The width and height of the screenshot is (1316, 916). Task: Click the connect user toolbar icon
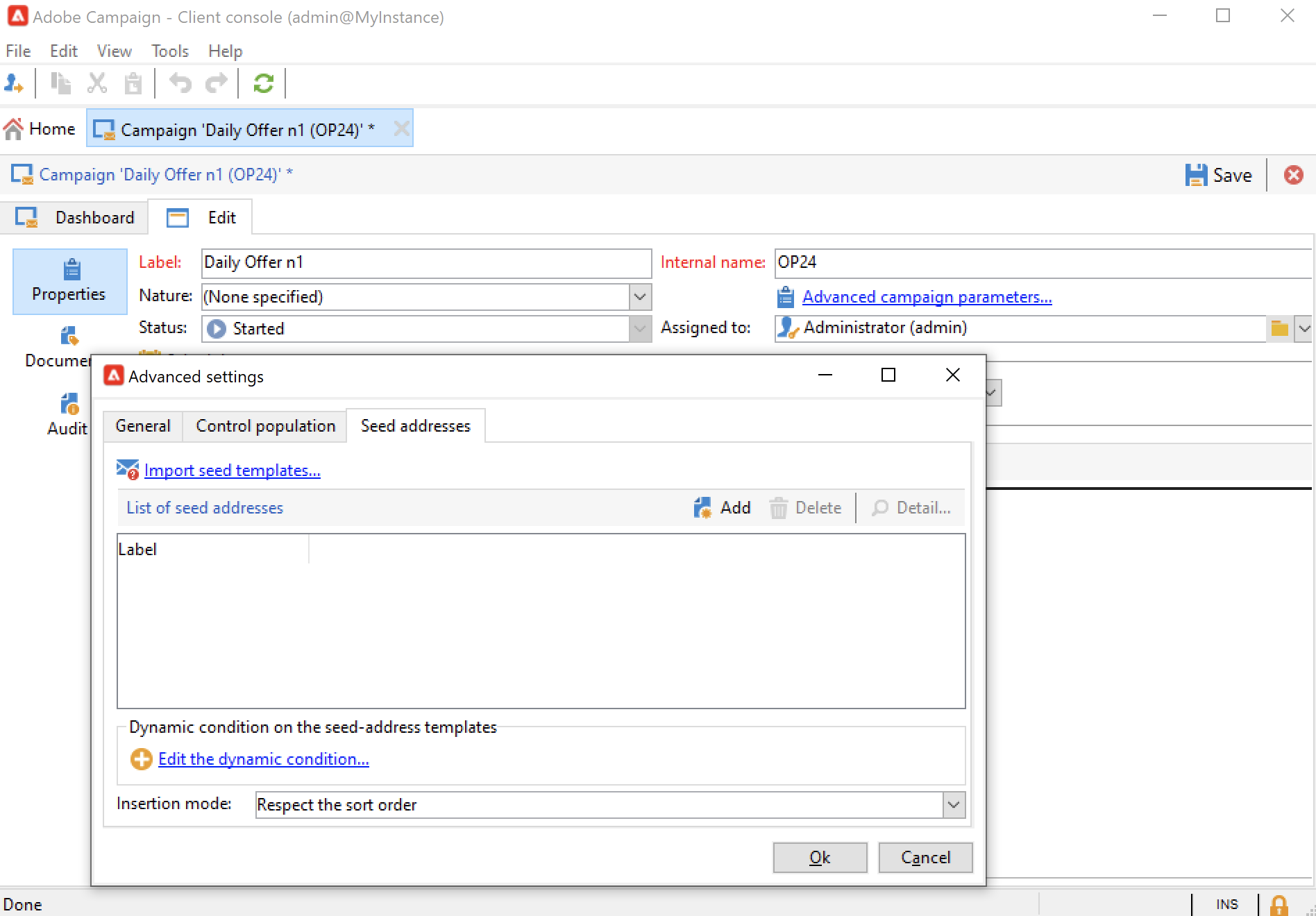(14, 84)
